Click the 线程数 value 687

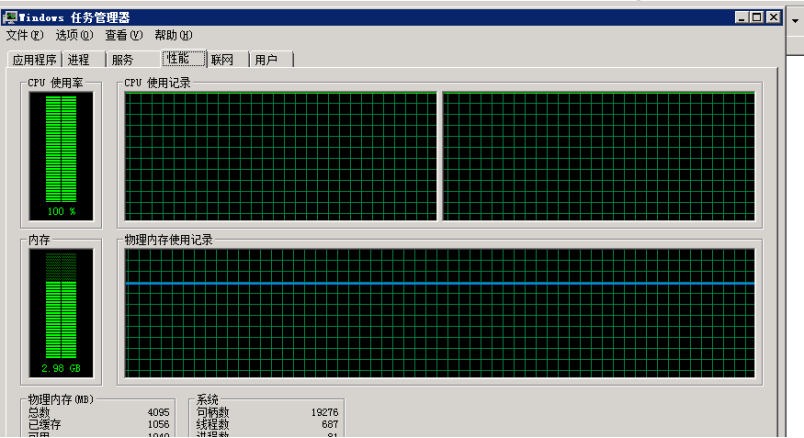pos(330,424)
